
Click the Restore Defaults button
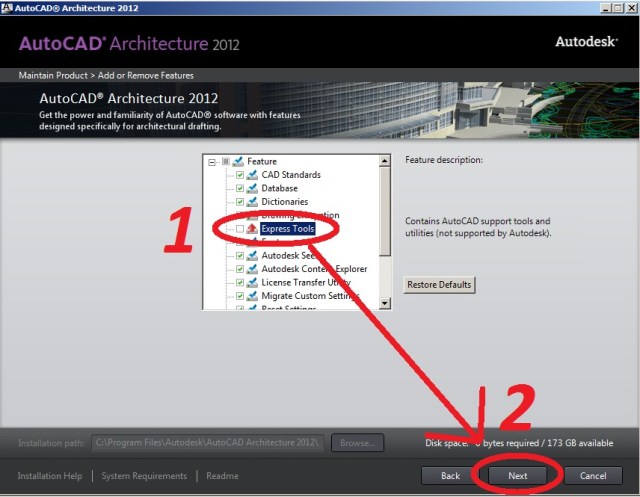pos(439,285)
